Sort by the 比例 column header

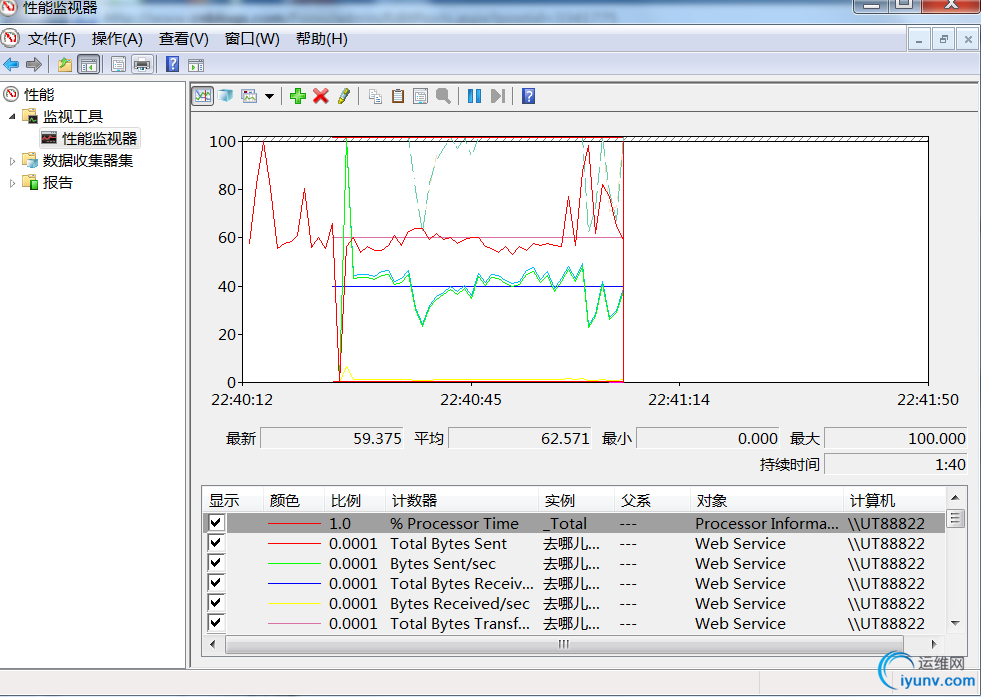pyautogui.click(x=355, y=501)
